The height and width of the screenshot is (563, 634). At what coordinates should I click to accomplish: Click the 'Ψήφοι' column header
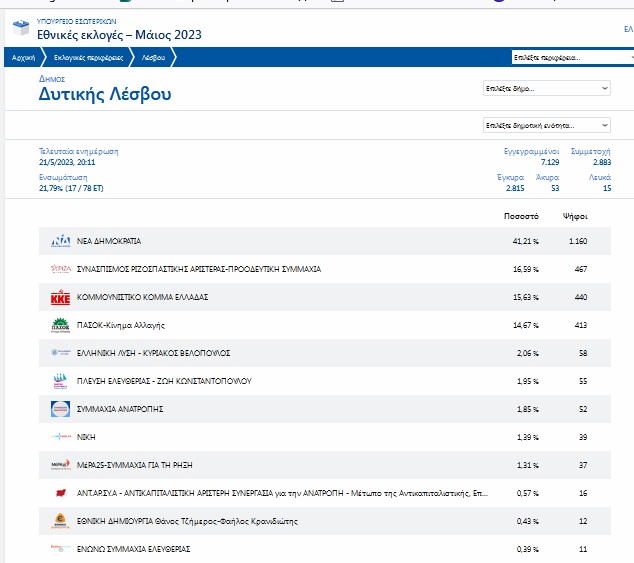tap(575, 216)
